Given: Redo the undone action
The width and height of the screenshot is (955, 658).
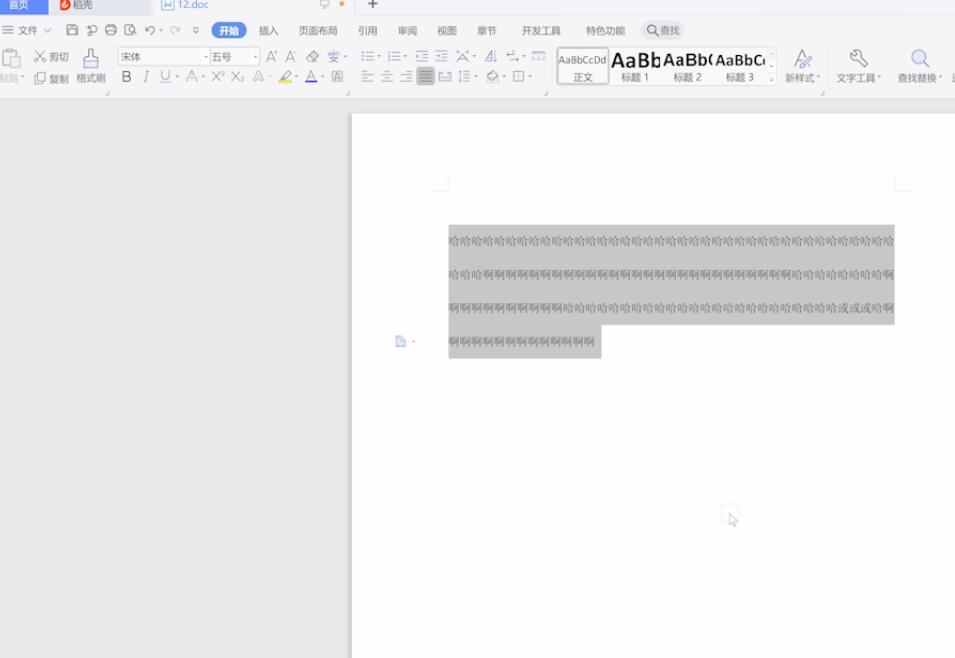Looking at the screenshot, I should [x=175, y=30].
